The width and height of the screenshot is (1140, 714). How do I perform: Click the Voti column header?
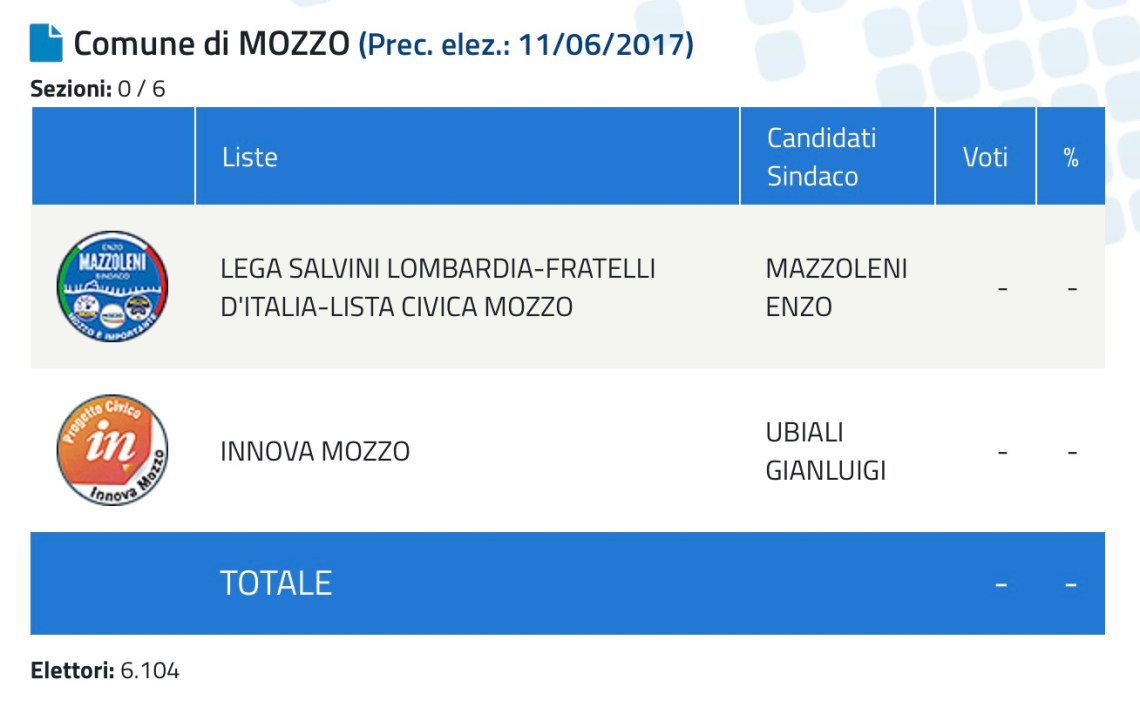[x=985, y=157]
